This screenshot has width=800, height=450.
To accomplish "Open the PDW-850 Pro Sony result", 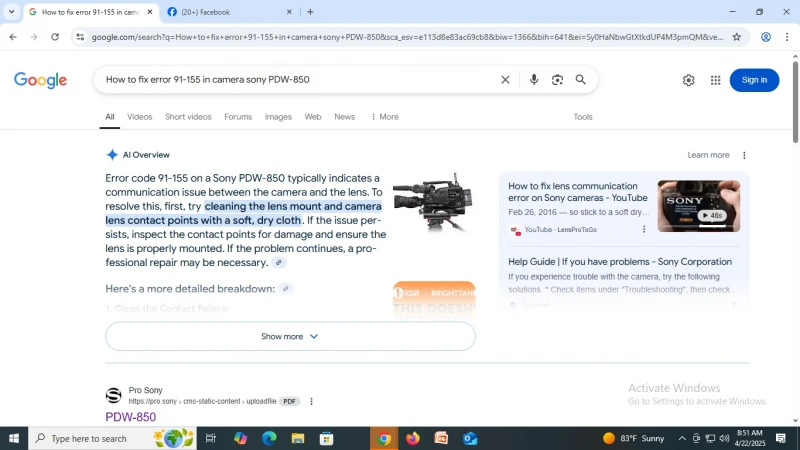I will 131,417.
